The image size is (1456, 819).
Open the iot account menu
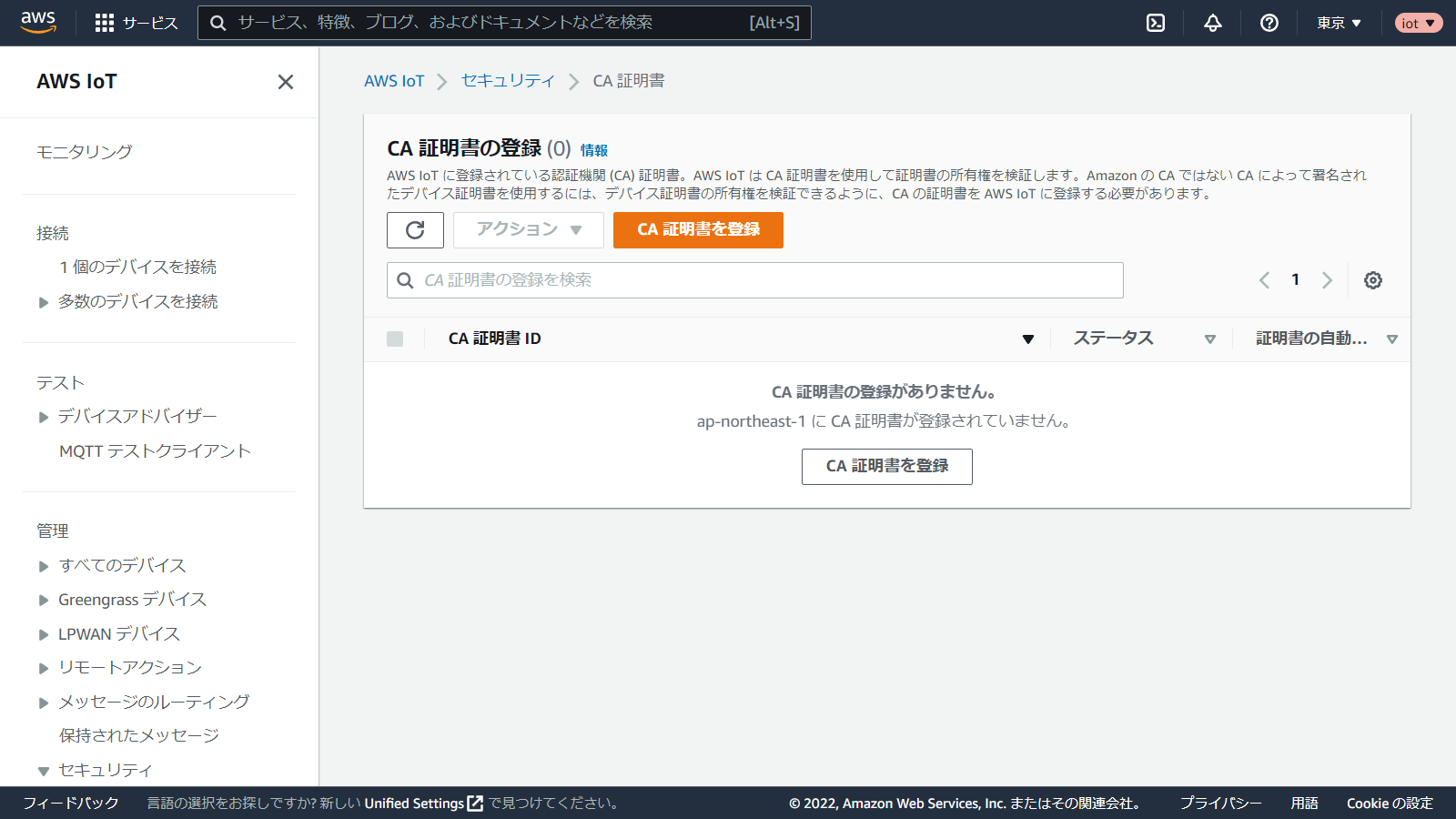(x=1418, y=23)
